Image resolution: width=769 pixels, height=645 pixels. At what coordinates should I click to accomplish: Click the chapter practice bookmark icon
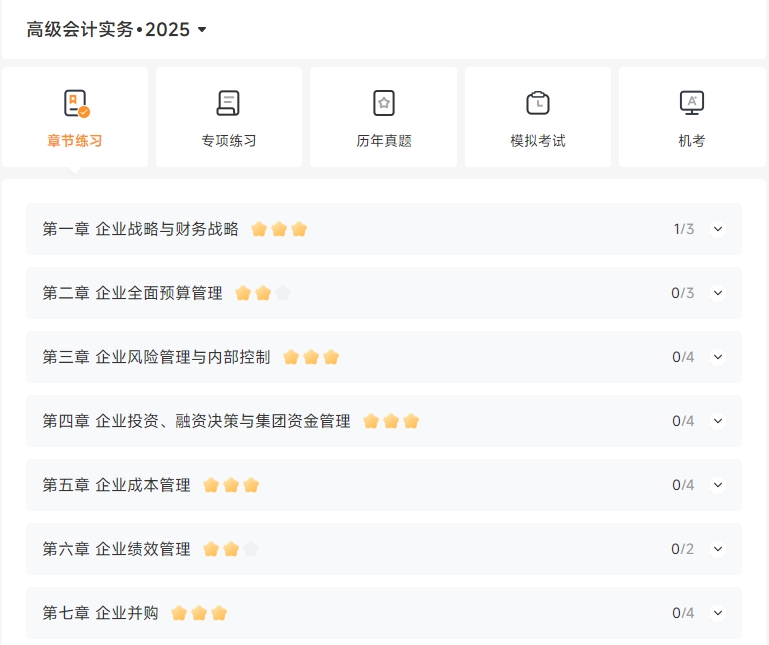tap(75, 103)
